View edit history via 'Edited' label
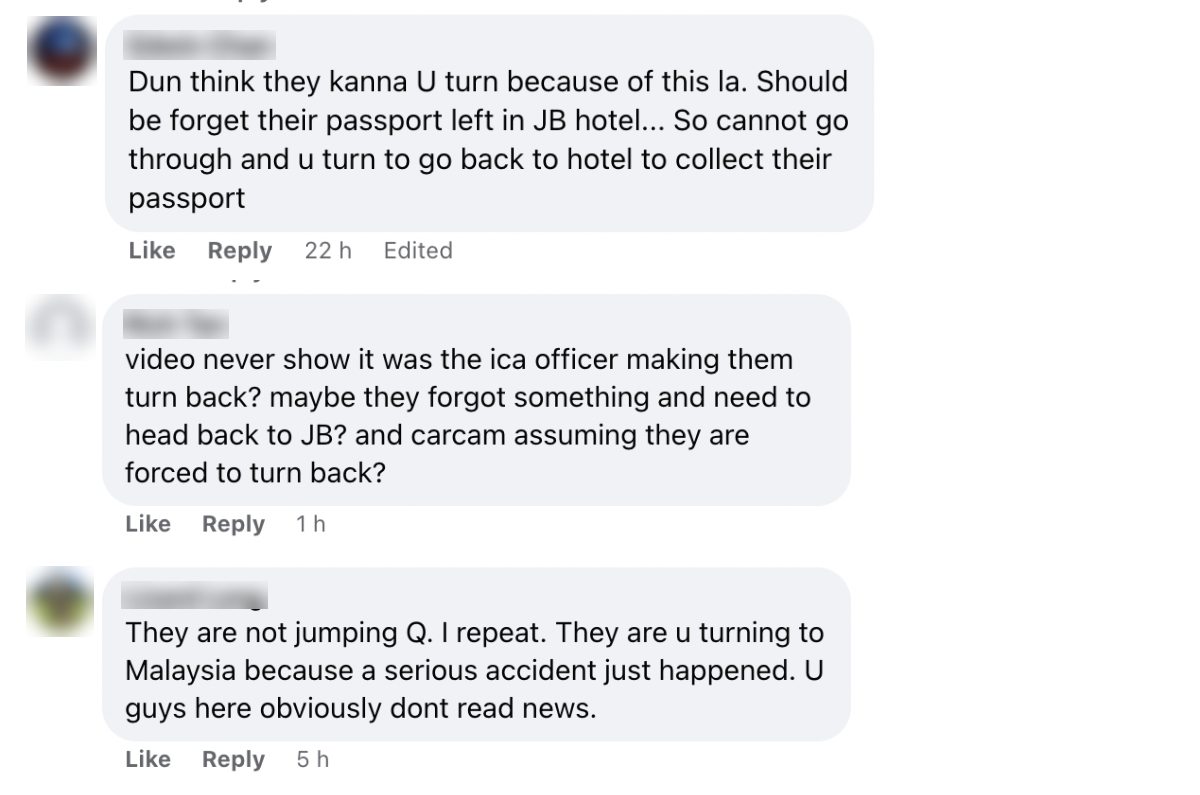 pos(418,251)
